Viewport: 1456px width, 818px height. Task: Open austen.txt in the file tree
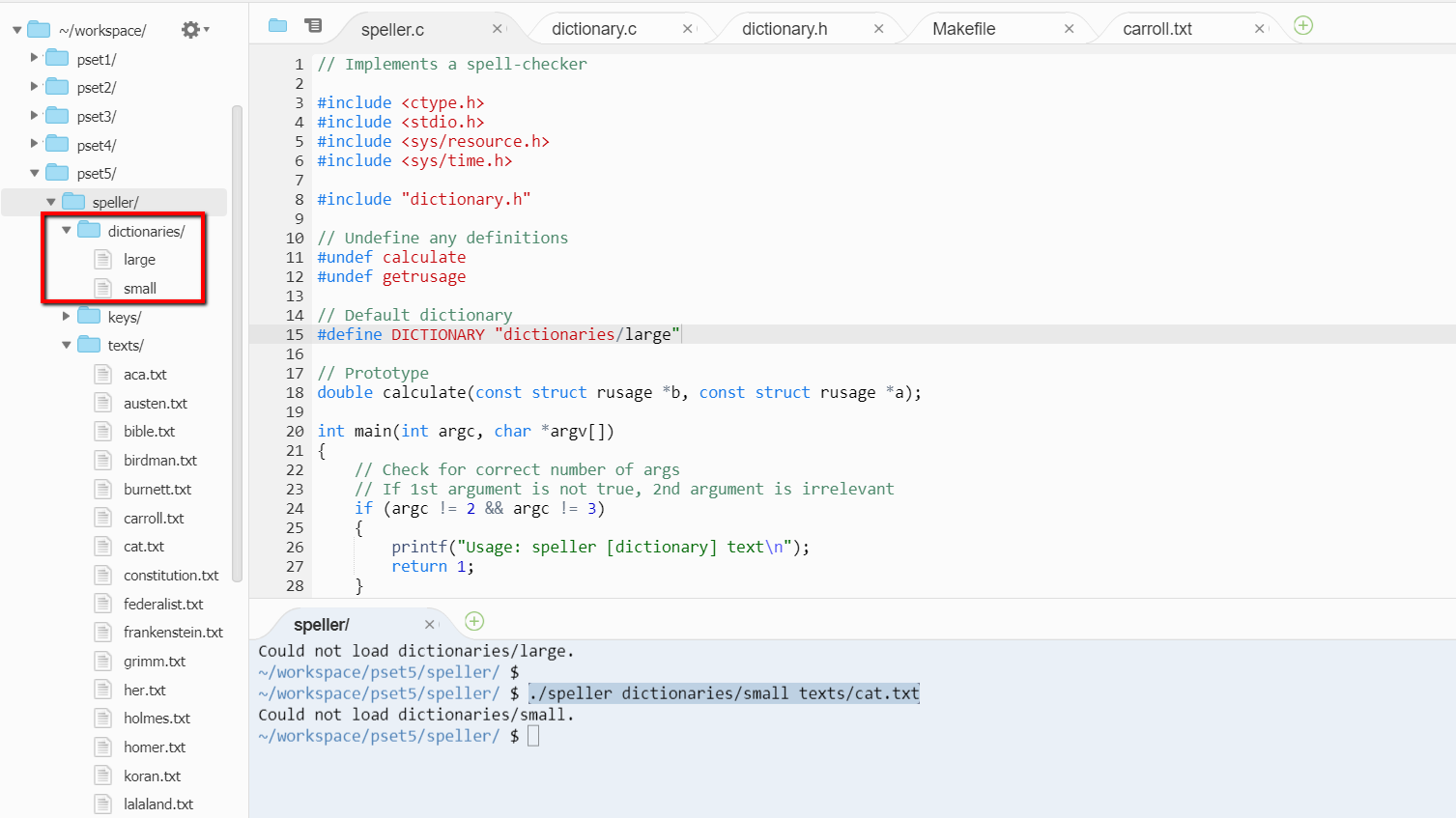[155, 403]
